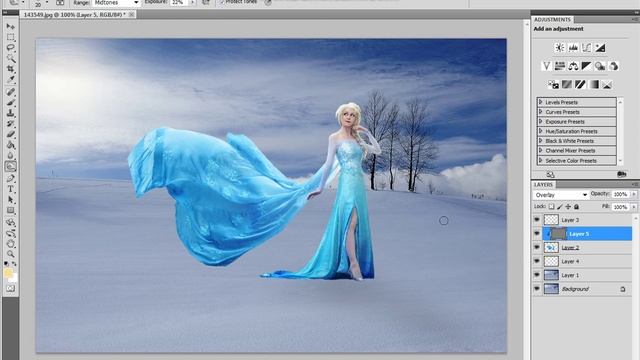This screenshot has height=360, width=640.
Task: Toggle Quick Mask mode
Action: (x=11, y=289)
